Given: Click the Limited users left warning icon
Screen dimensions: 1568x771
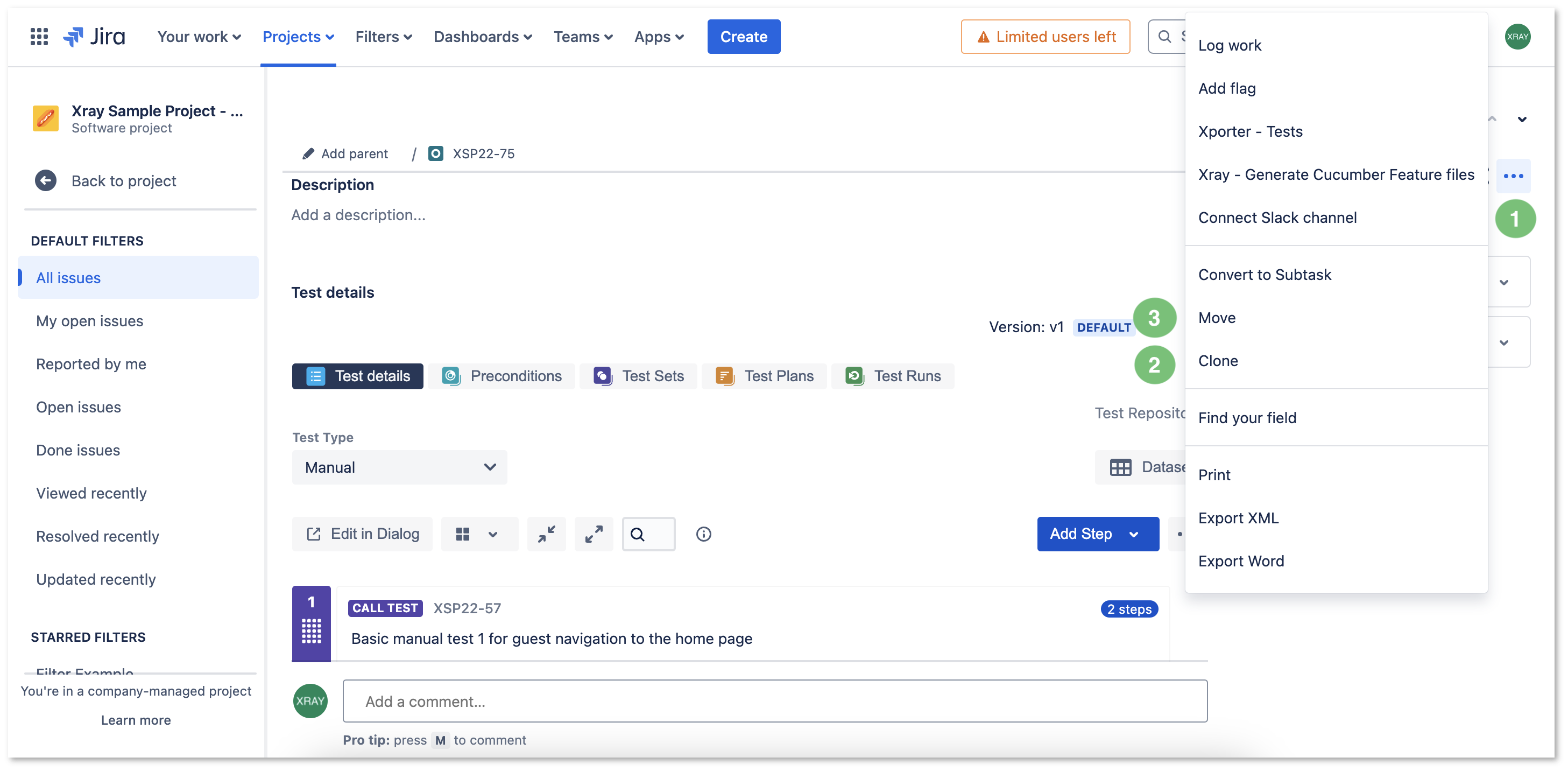Looking at the screenshot, I should pyautogui.click(x=983, y=37).
